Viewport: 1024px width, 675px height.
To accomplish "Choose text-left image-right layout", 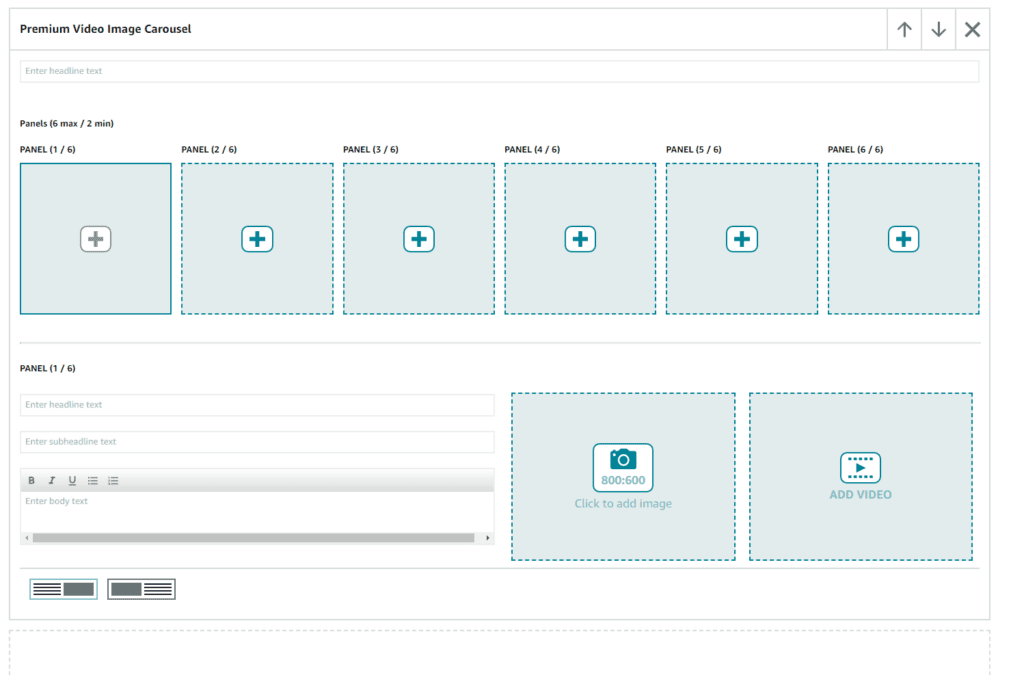I will pos(63,589).
